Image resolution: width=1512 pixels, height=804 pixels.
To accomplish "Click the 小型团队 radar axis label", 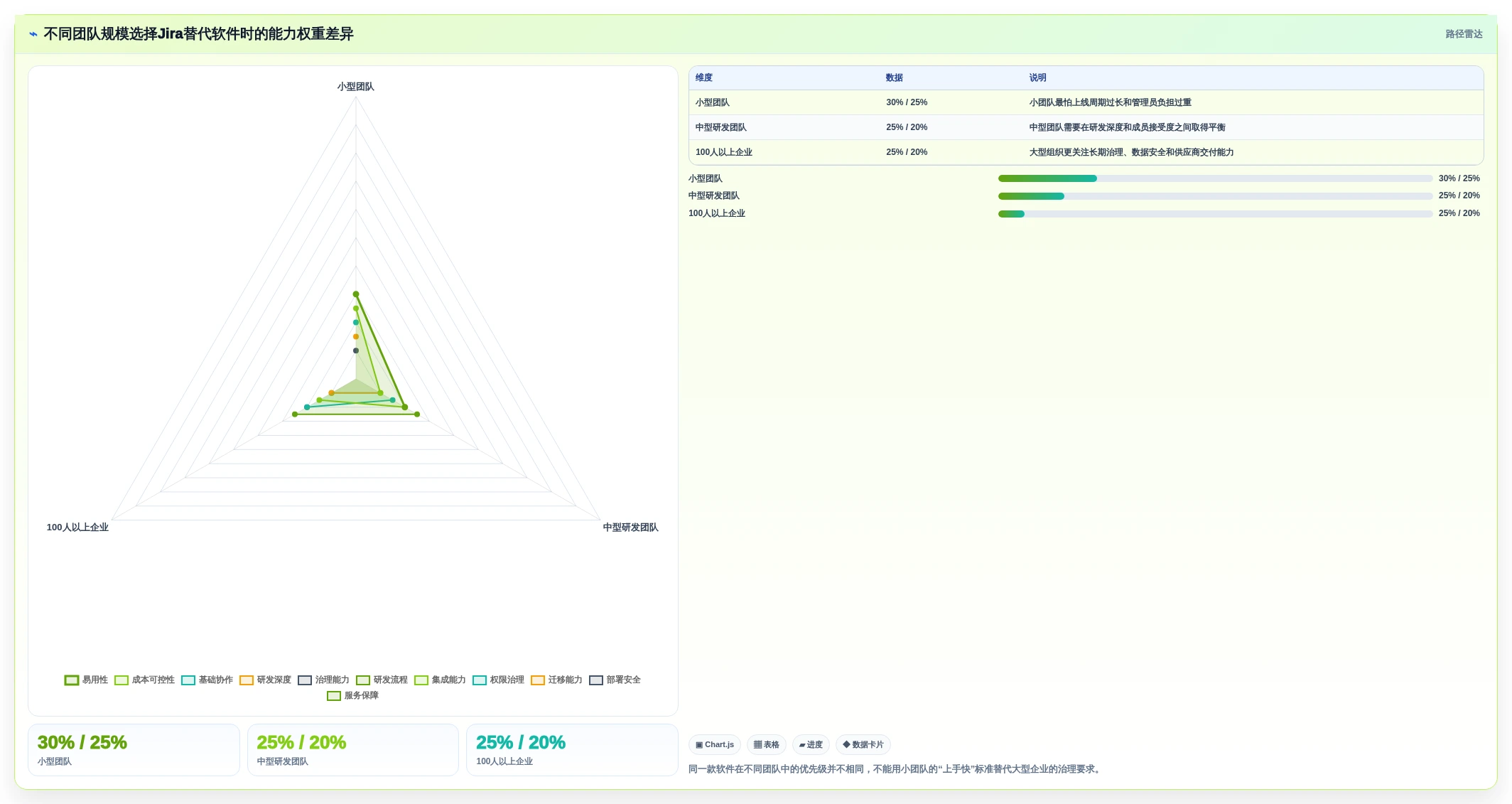I will (355, 87).
